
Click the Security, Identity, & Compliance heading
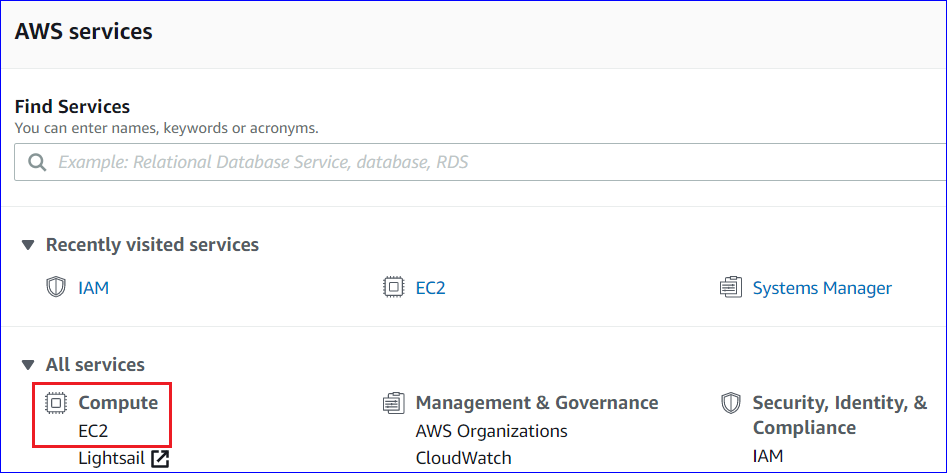point(839,415)
